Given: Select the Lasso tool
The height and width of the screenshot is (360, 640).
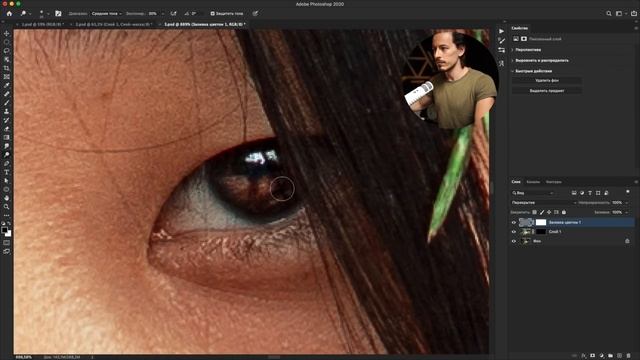Looking at the screenshot, I should (x=7, y=51).
